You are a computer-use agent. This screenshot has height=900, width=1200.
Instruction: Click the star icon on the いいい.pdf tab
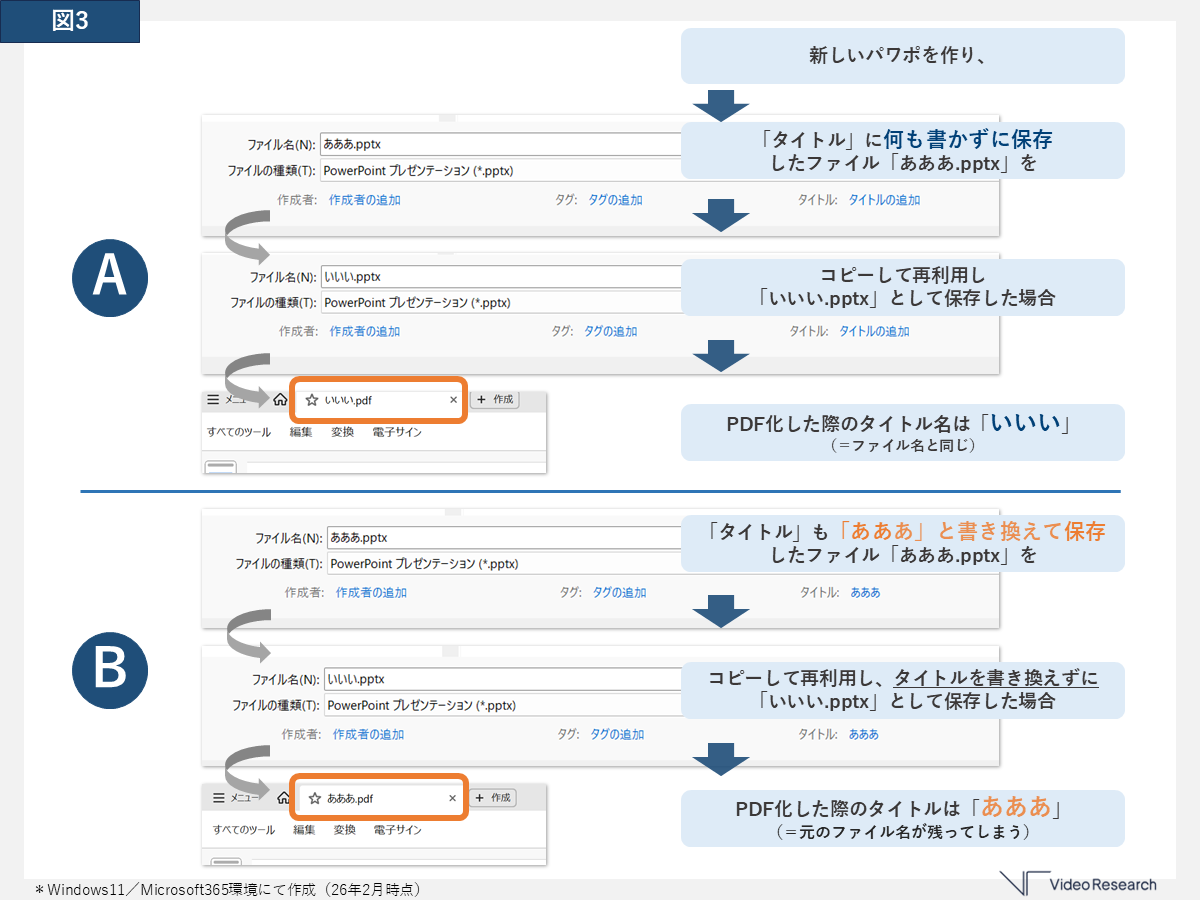coord(312,400)
